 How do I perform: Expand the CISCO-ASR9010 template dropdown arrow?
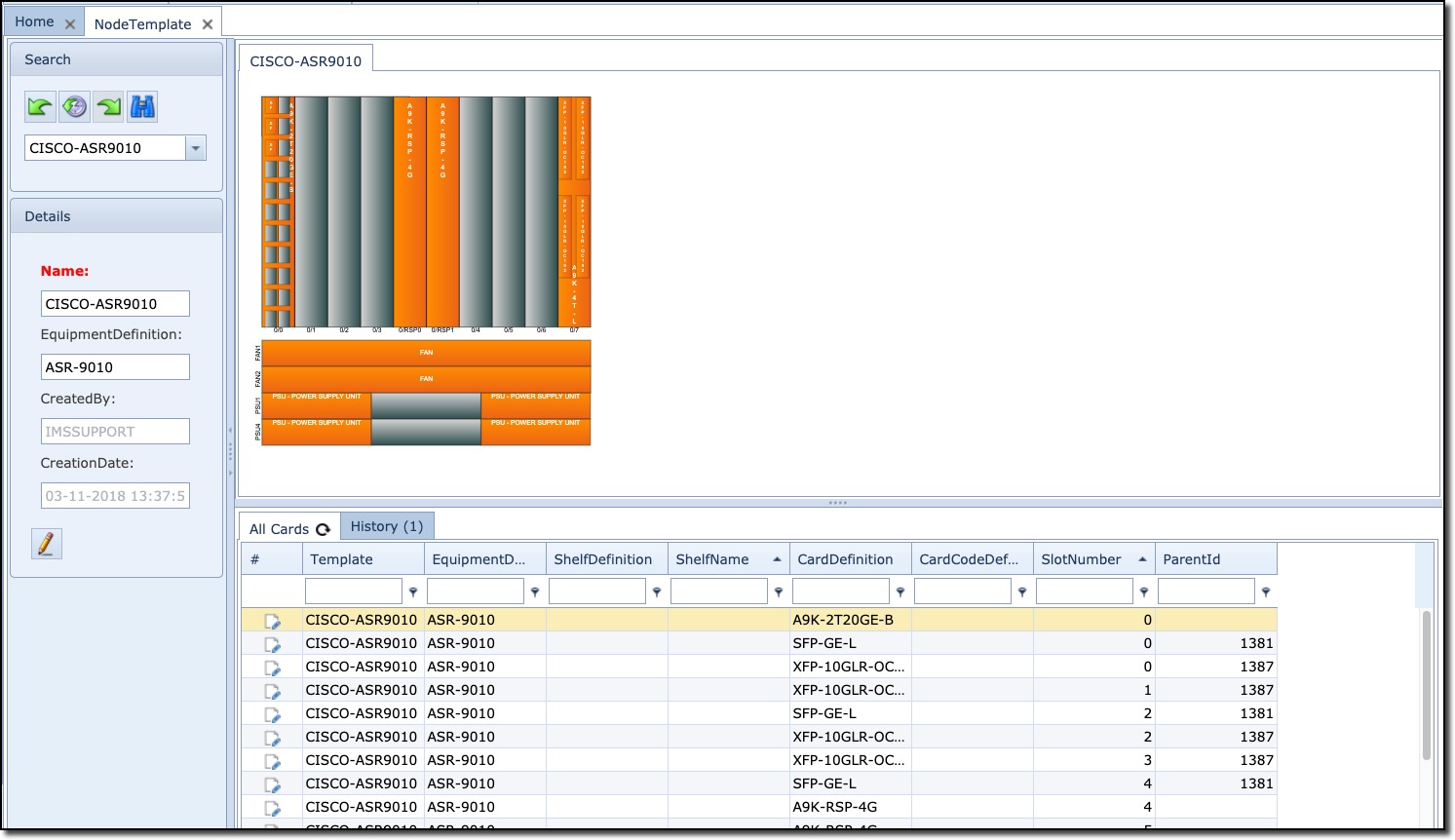tap(196, 148)
